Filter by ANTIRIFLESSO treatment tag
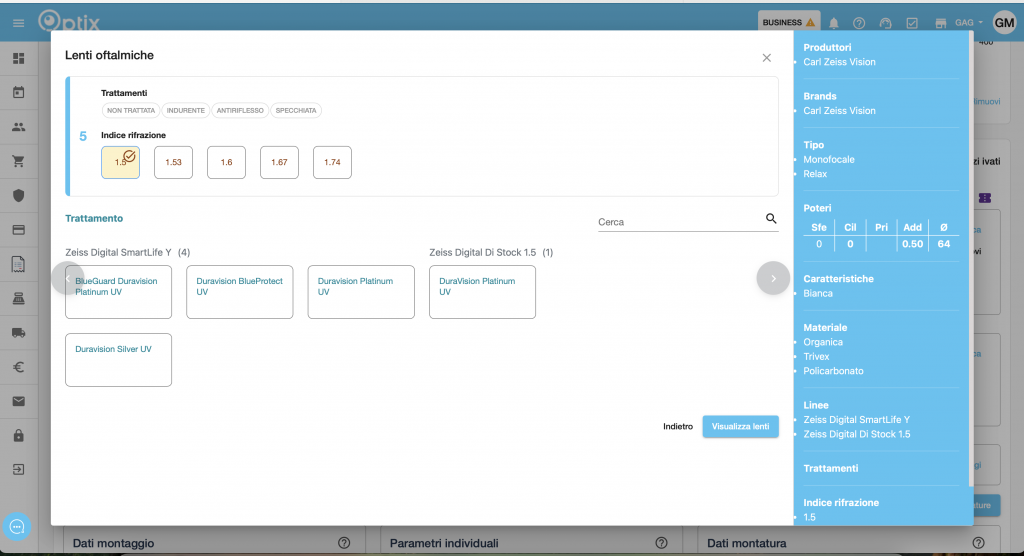The height and width of the screenshot is (556, 1024). tap(240, 110)
